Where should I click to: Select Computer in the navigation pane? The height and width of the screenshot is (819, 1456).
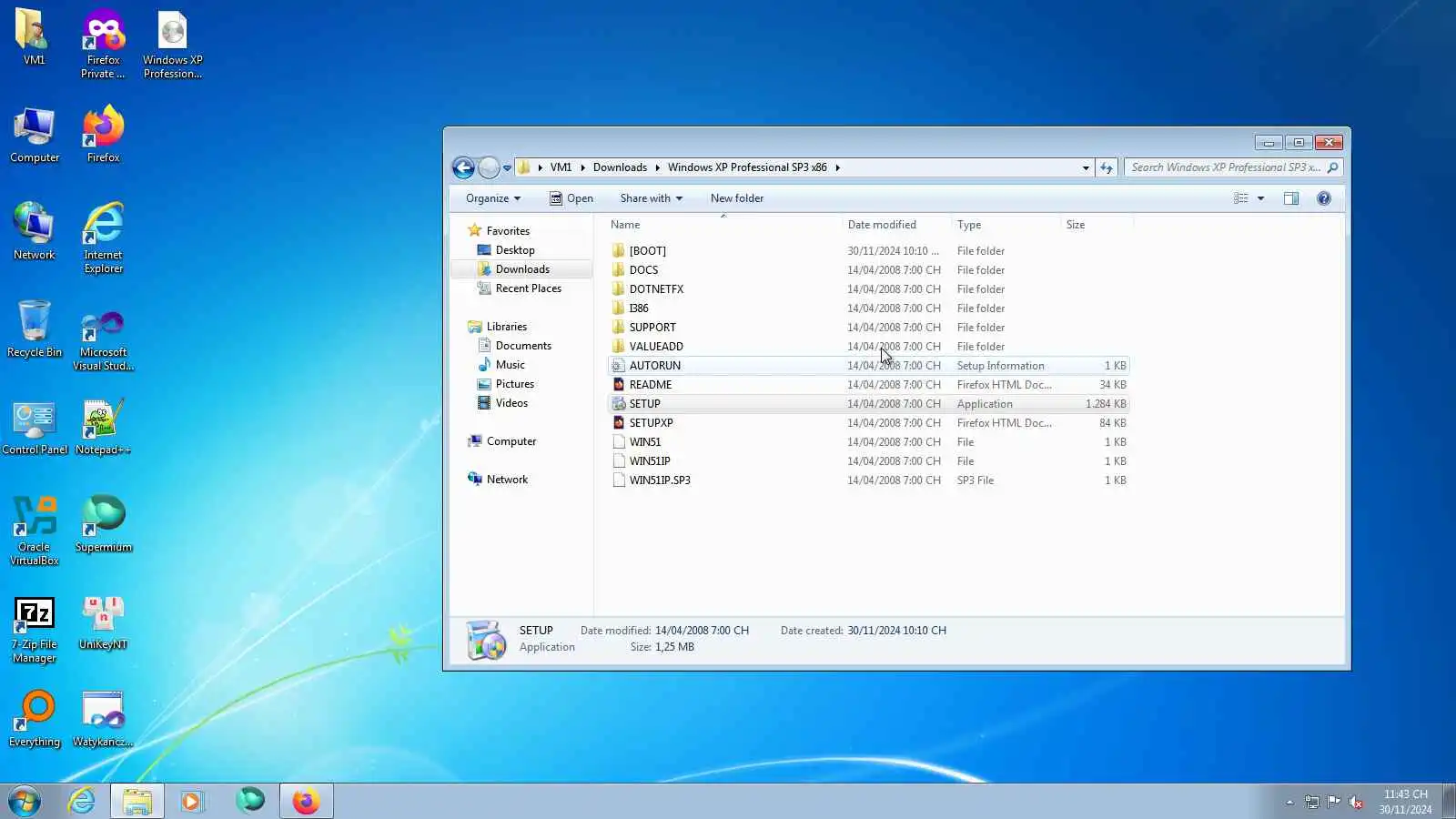[x=511, y=441]
